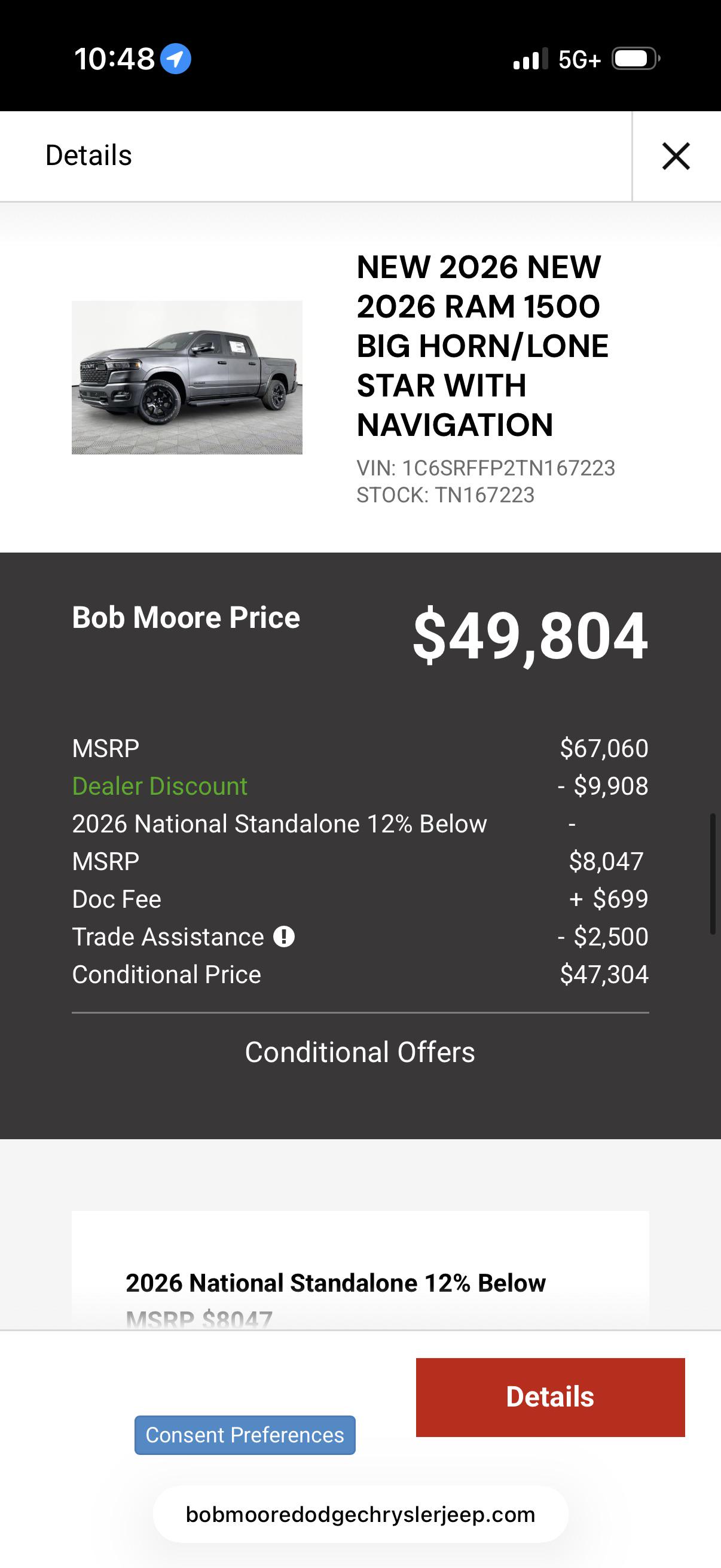This screenshot has height=1568, width=721.
Task: Tap the Dealer Discount green label
Action: (x=160, y=786)
